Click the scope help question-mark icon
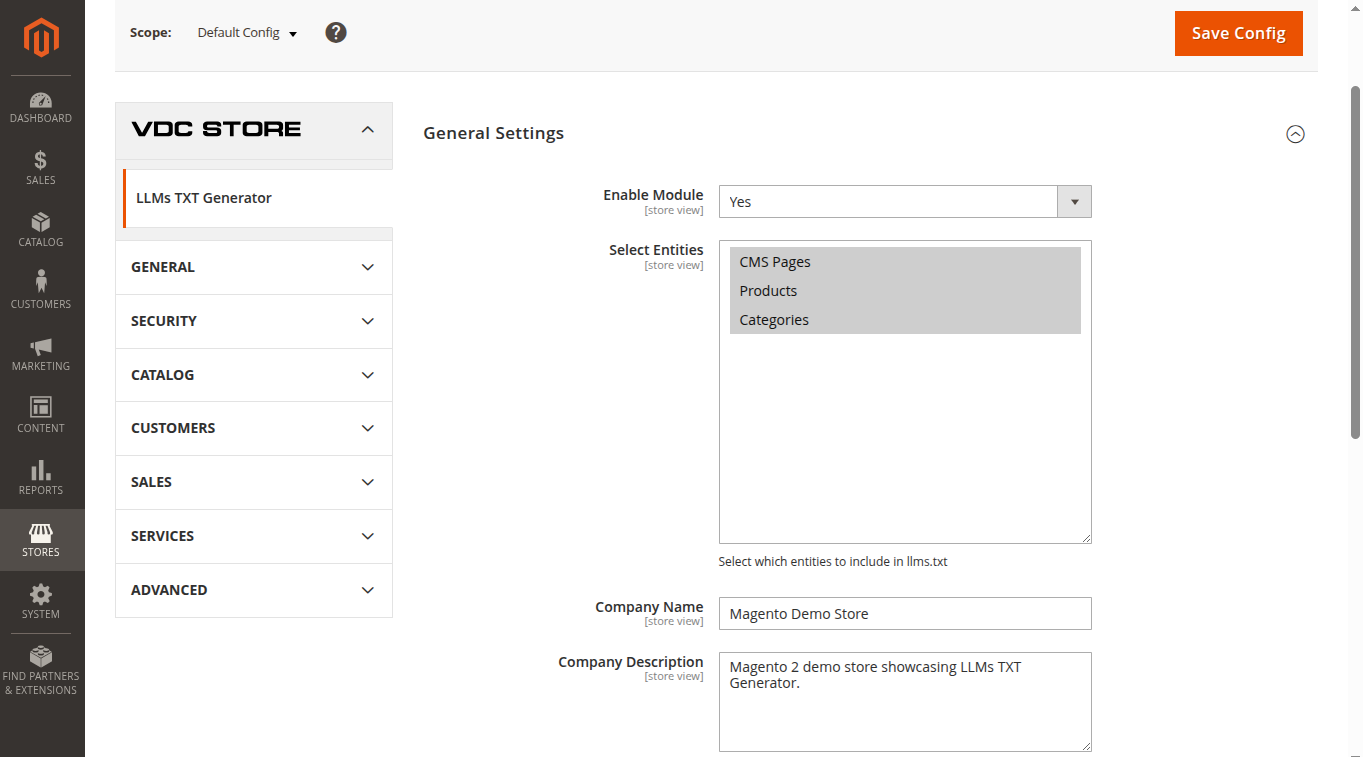Image resolution: width=1363 pixels, height=757 pixels. click(x=336, y=33)
